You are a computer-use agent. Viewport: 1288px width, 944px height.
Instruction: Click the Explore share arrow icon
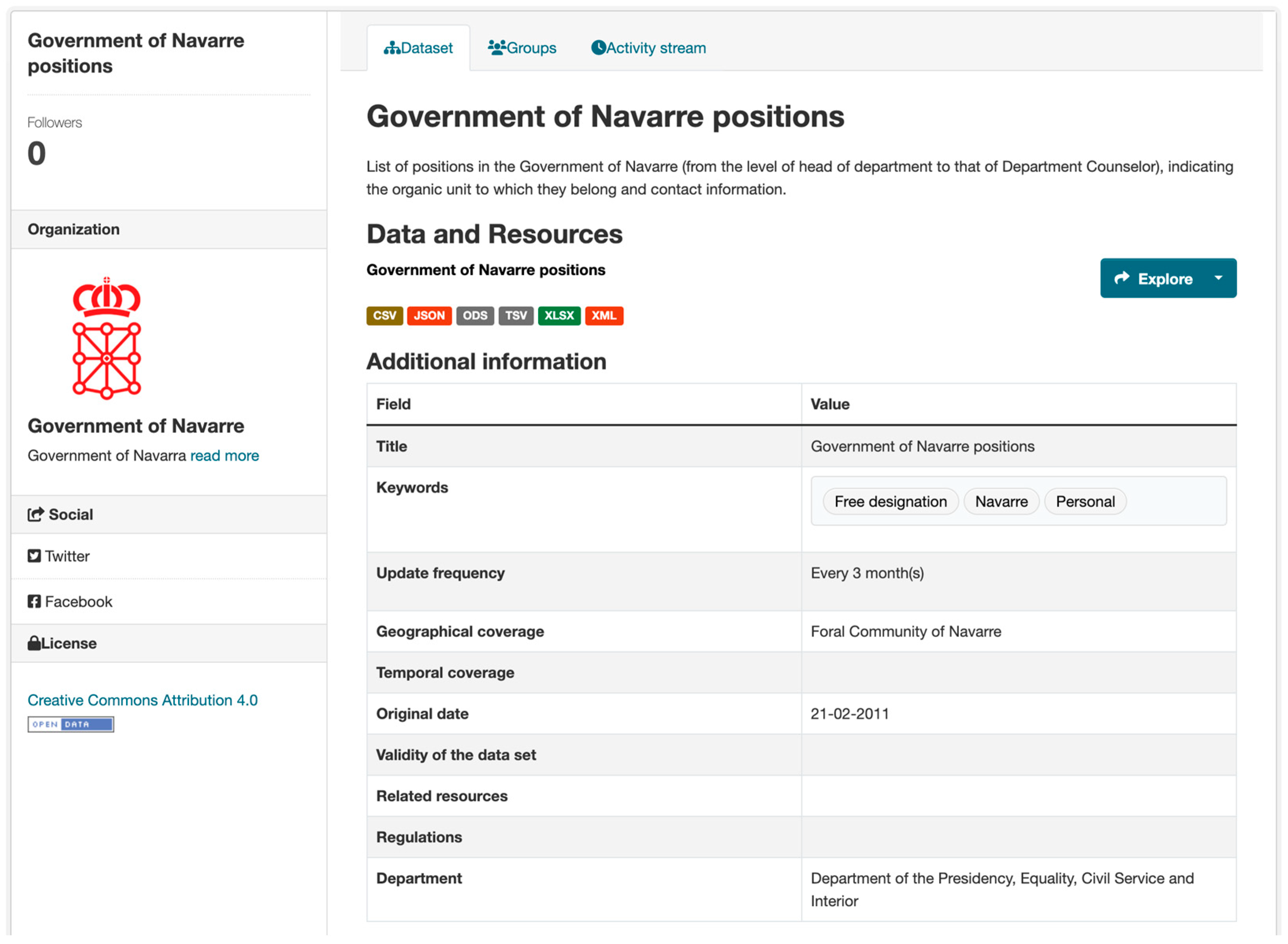click(1122, 278)
